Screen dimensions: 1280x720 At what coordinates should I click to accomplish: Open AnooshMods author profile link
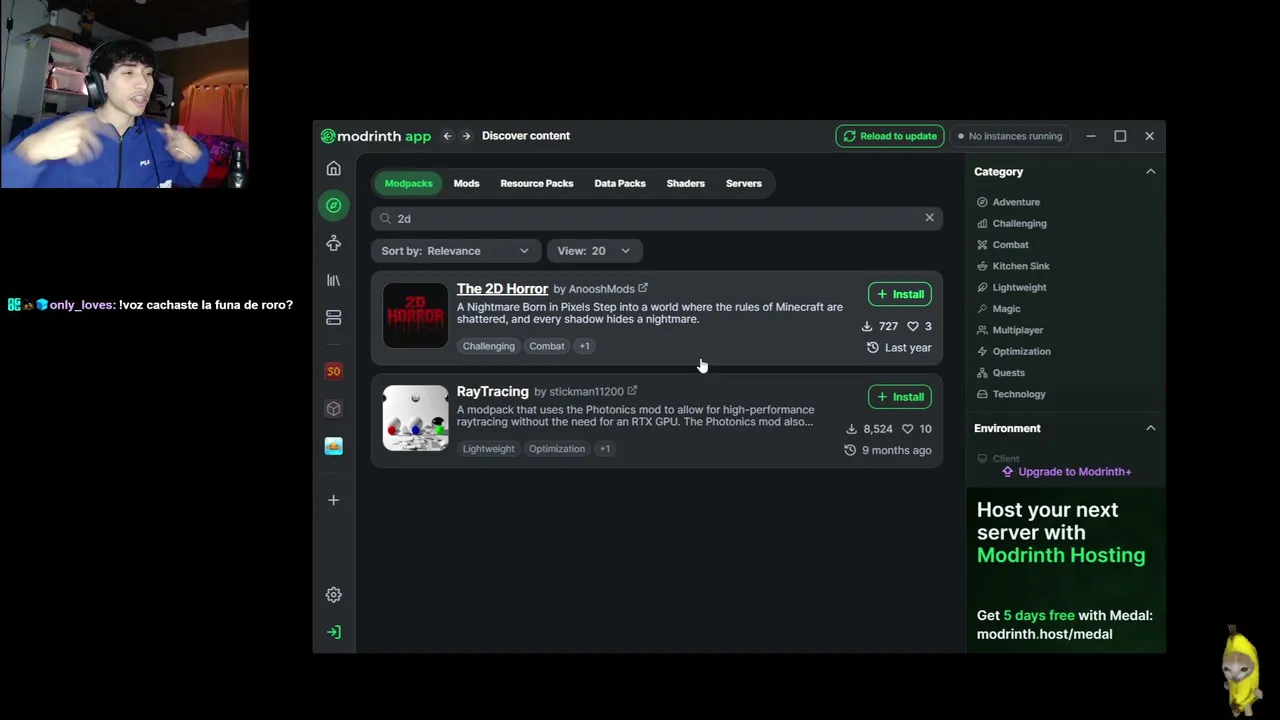coord(602,289)
